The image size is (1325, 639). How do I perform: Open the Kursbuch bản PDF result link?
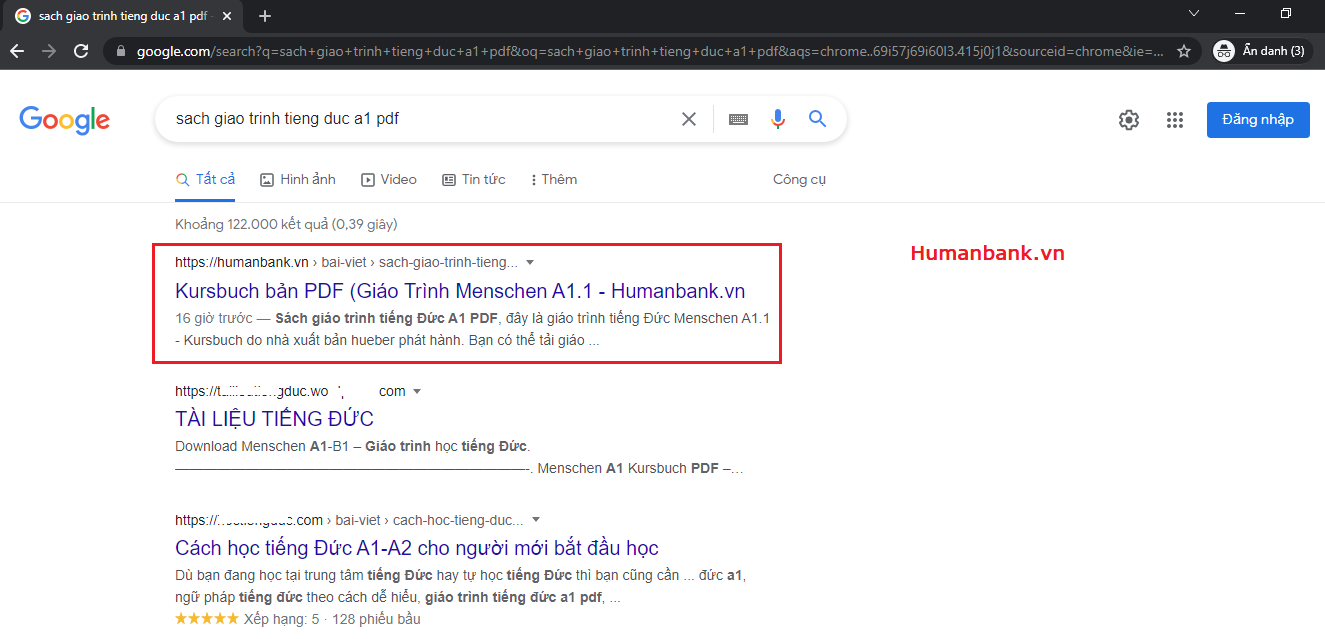(459, 291)
